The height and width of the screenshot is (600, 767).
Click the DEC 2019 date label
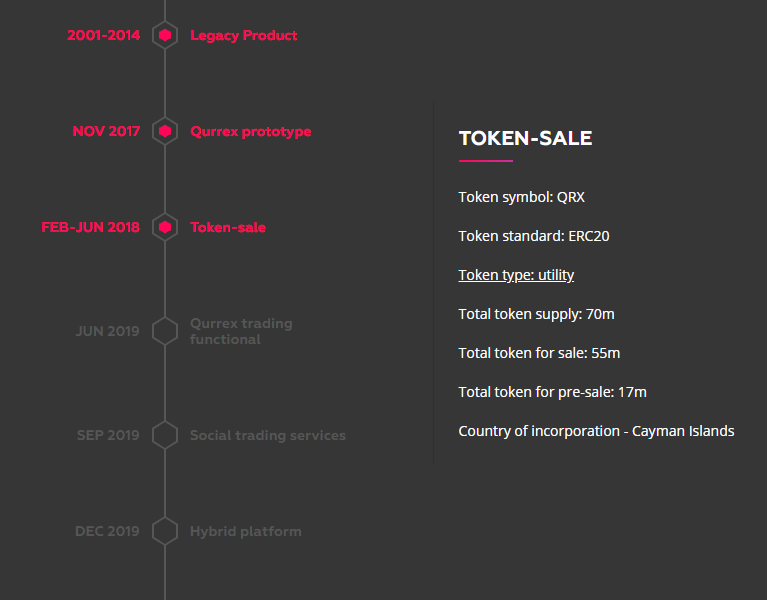(107, 531)
